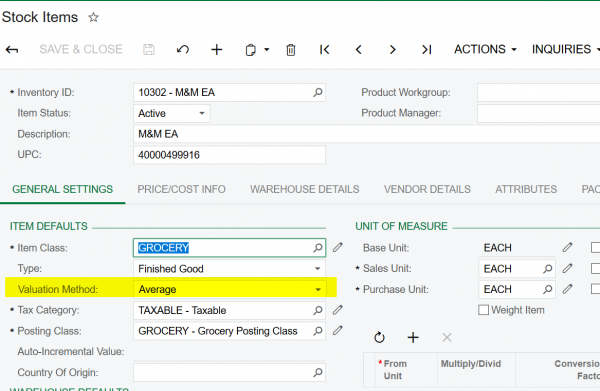The image size is (600, 391).
Task: Open the INQUIRIES menu
Action: (x=566, y=49)
